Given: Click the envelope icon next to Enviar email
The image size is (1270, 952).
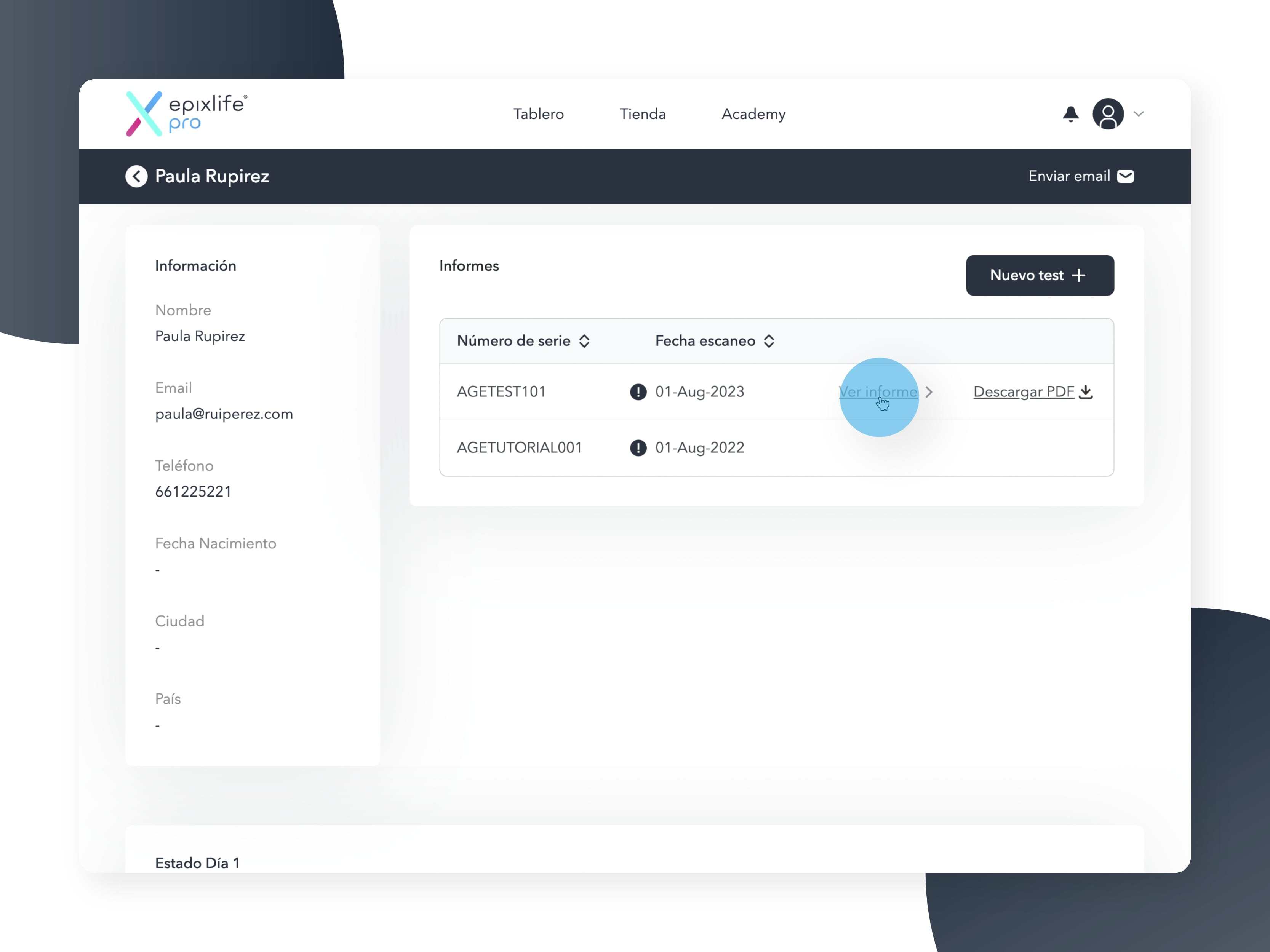Looking at the screenshot, I should point(1125,176).
